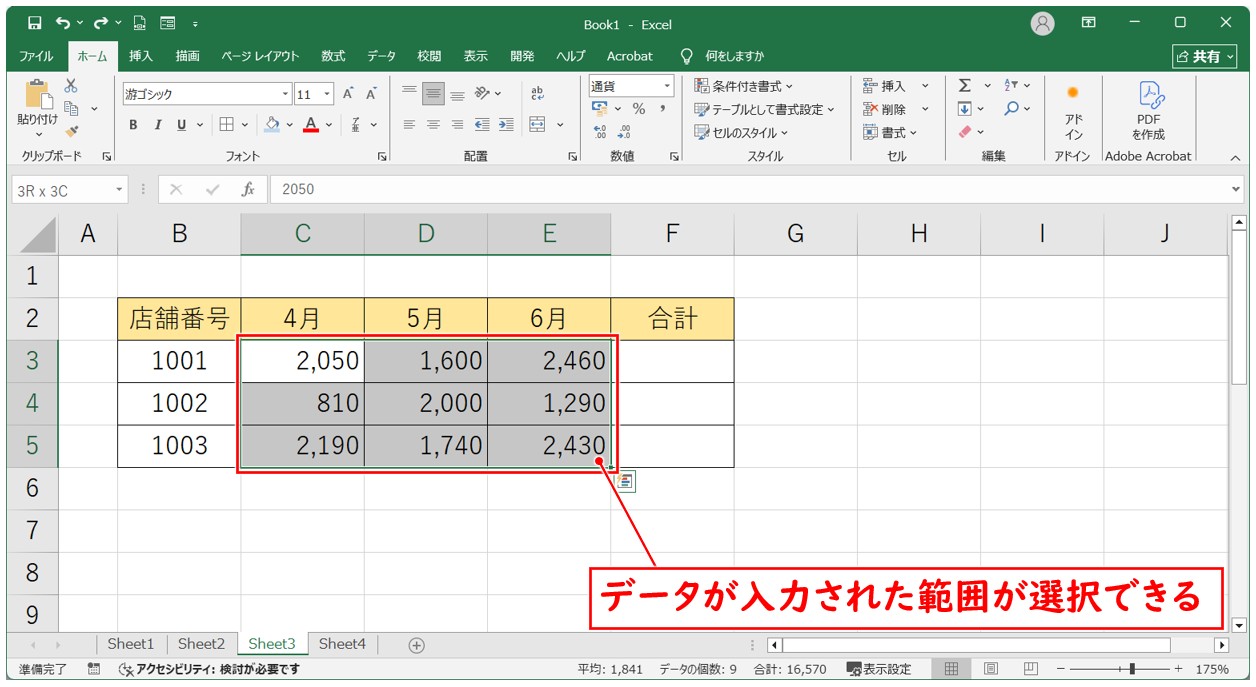Click the Quick Analysis icon below selection
This screenshot has width=1256, height=687.
point(625,481)
